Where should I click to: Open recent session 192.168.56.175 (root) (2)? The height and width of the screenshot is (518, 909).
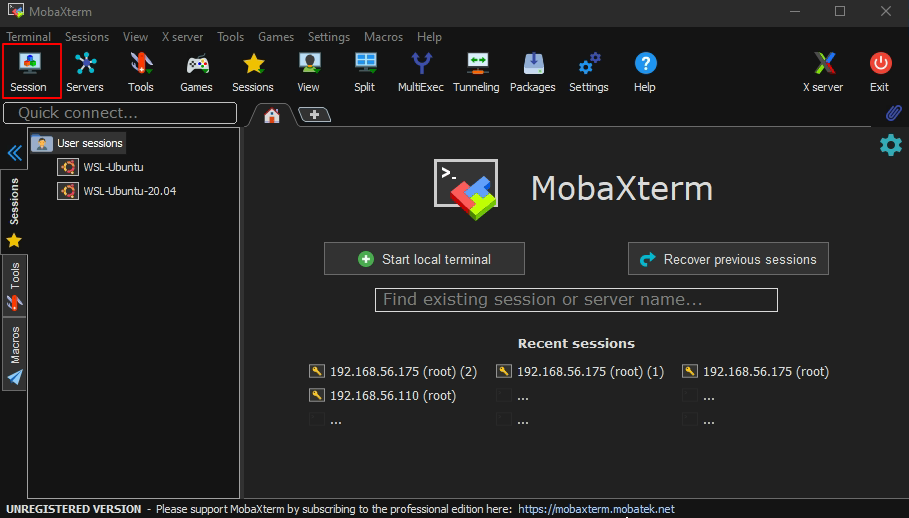click(394, 371)
